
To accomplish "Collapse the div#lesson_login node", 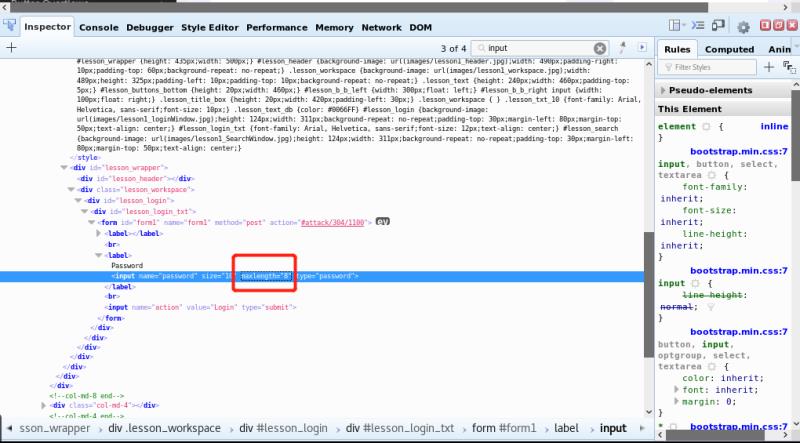I will 78,201.
